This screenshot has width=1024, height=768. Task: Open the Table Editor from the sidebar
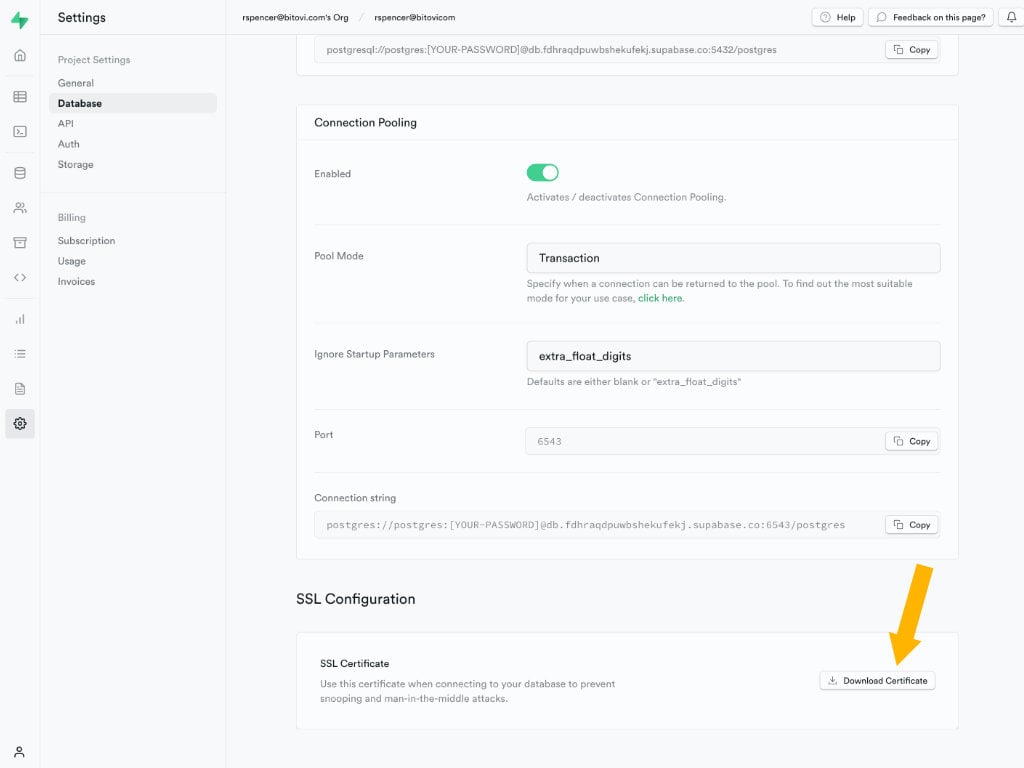click(20, 96)
